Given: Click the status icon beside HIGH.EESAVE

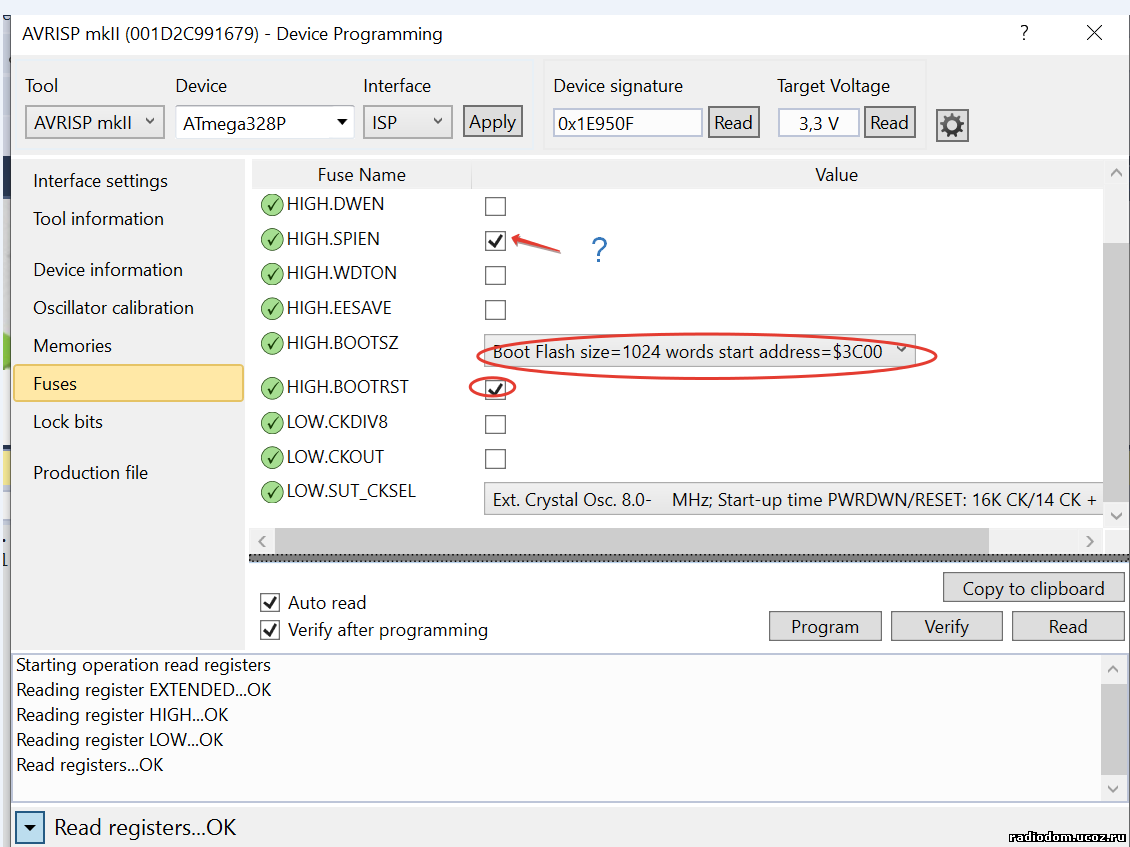Looking at the screenshot, I should pyautogui.click(x=272, y=309).
